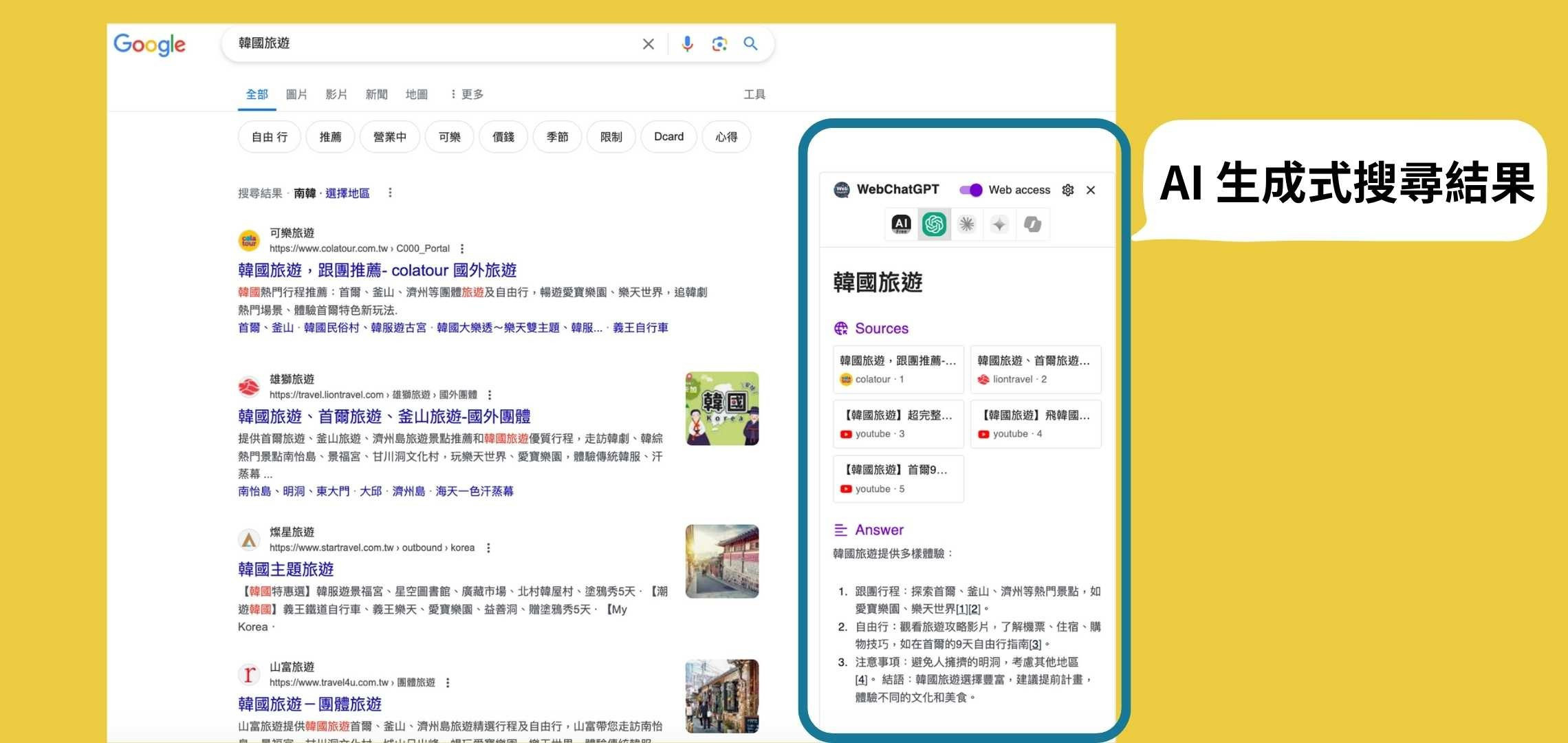Switch to the 新聞 tab
Image resolution: width=1568 pixels, height=743 pixels.
(376, 94)
